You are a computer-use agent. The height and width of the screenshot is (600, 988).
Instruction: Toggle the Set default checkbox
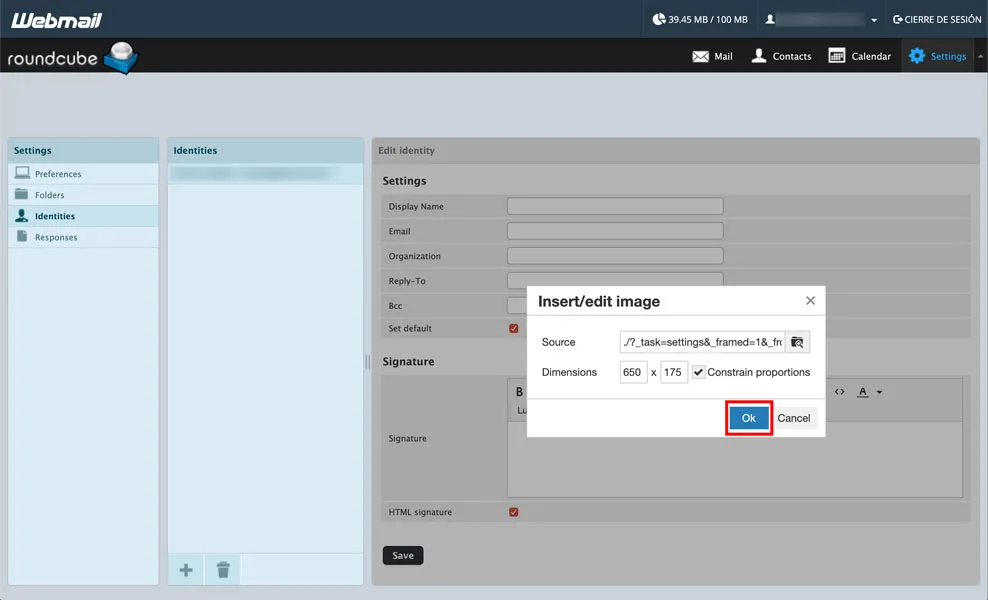coord(514,328)
